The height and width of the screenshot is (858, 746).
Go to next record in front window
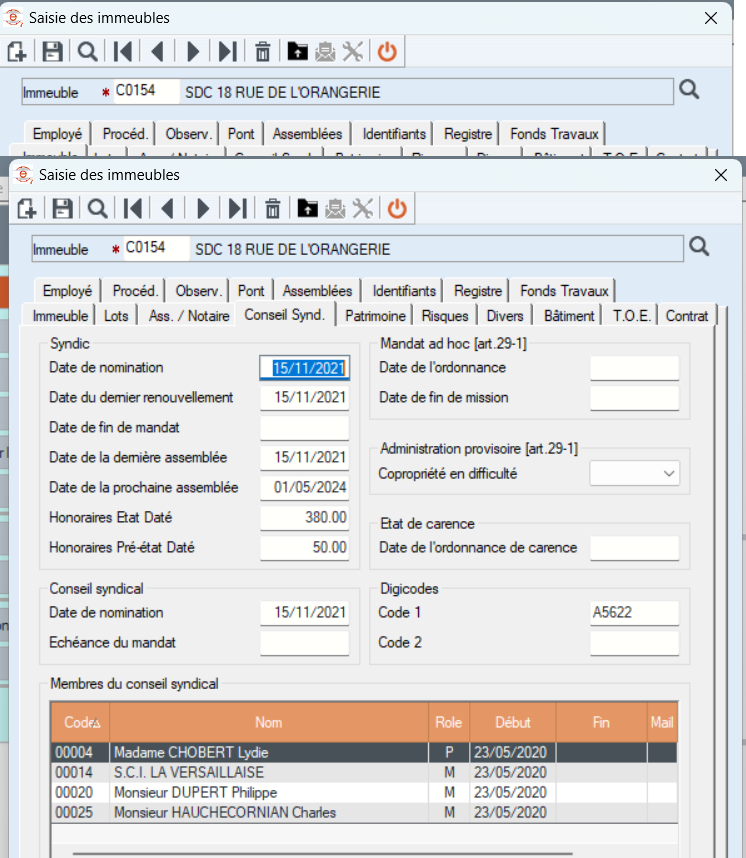pyautogui.click(x=203, y=209)
